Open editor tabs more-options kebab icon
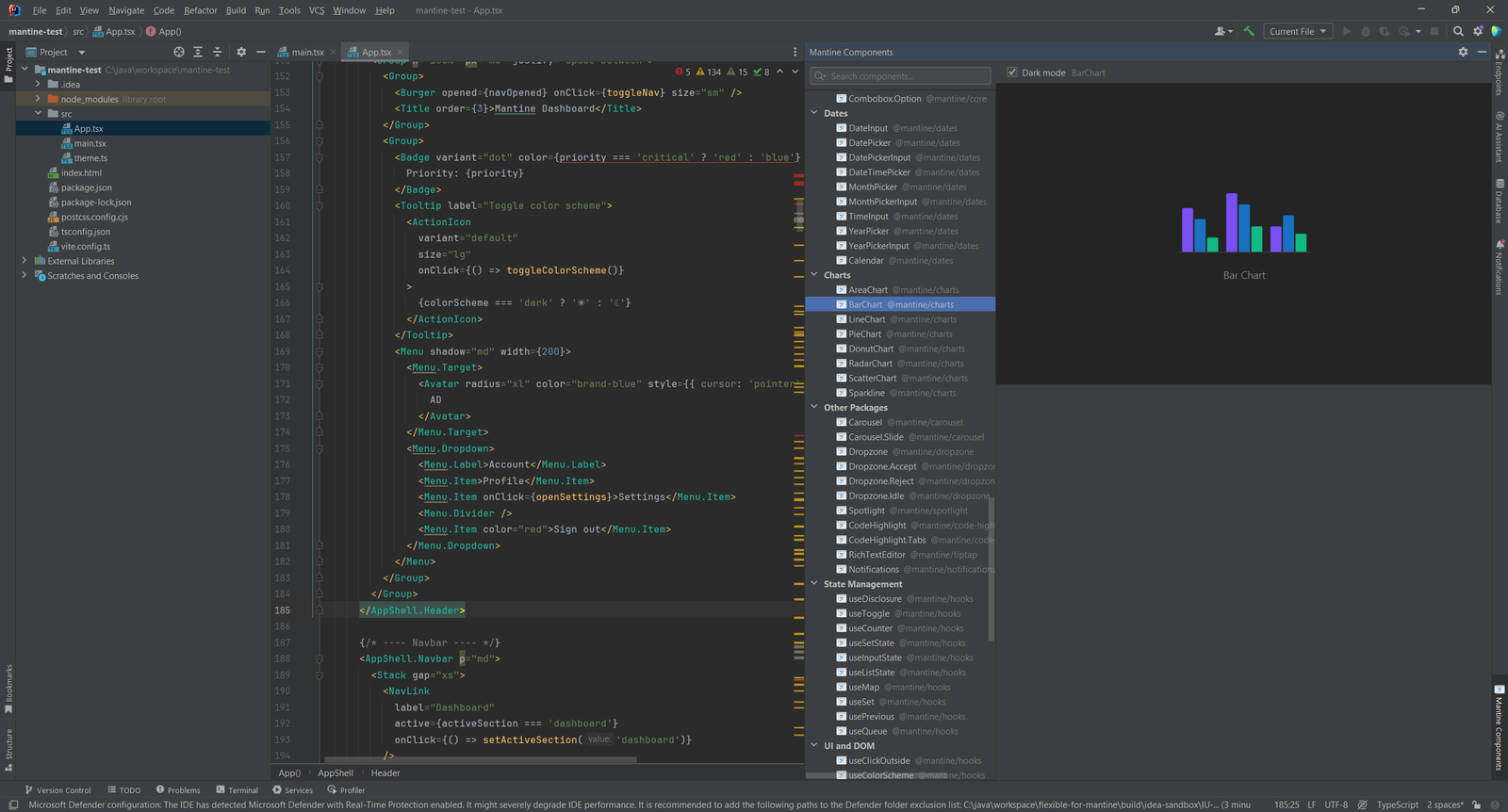 tap(795, 52)
